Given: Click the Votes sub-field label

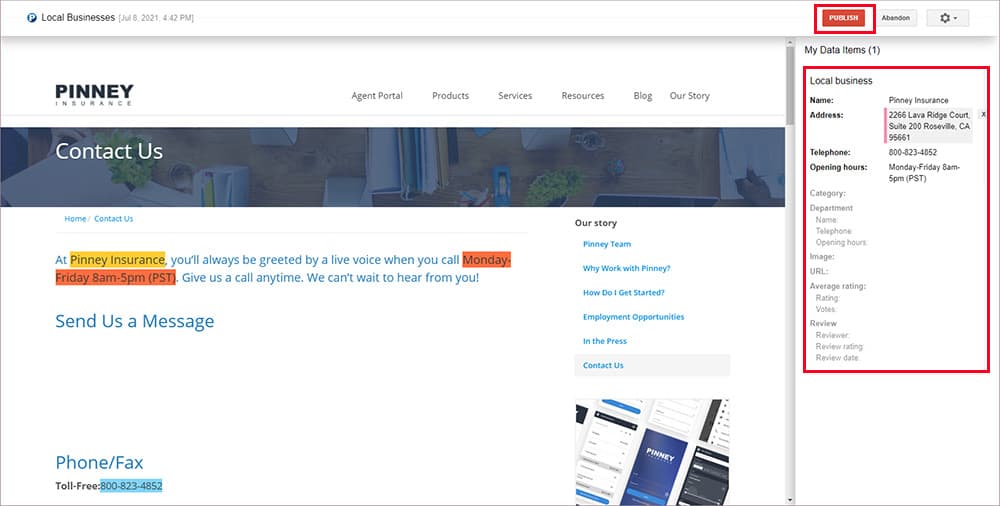Looking at the screenshot, I should 826,309.
